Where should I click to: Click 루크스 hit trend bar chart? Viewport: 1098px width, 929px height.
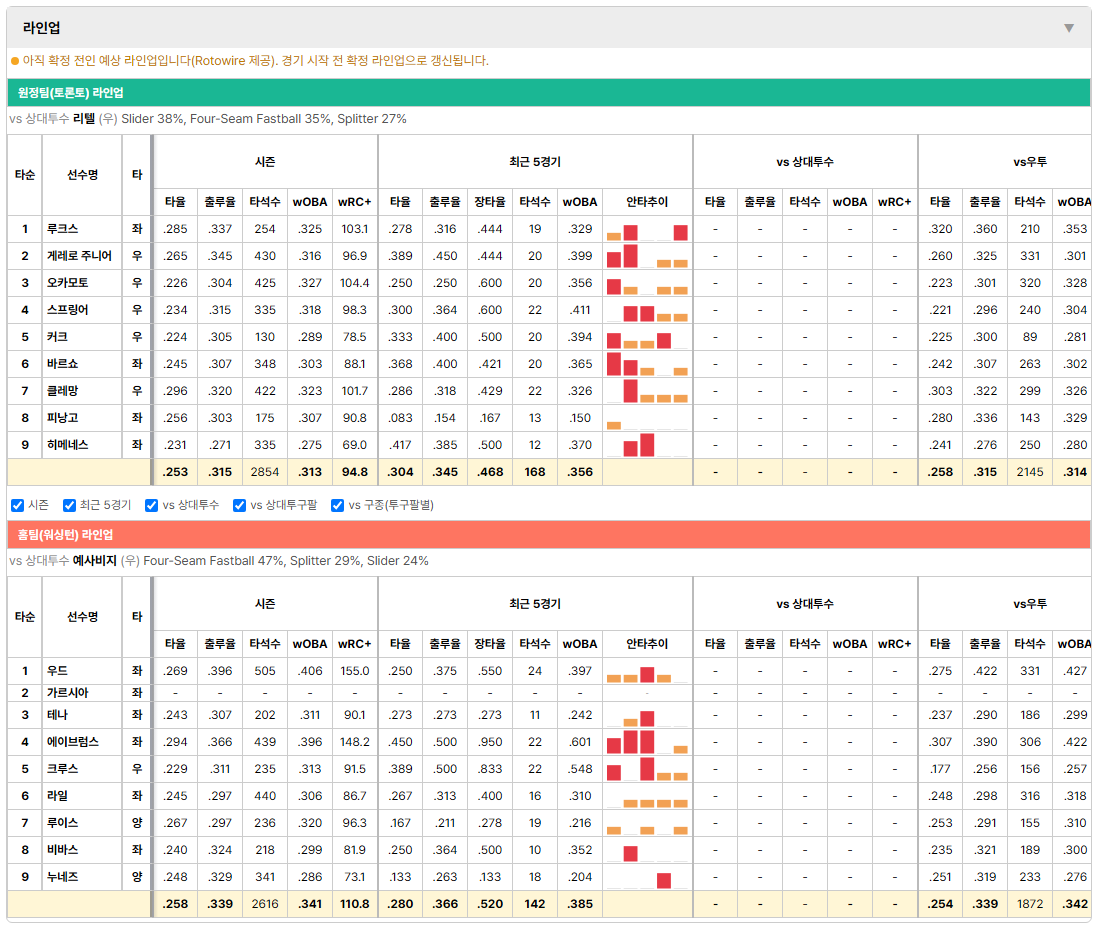pyautogui.click(x=647, y=230)
